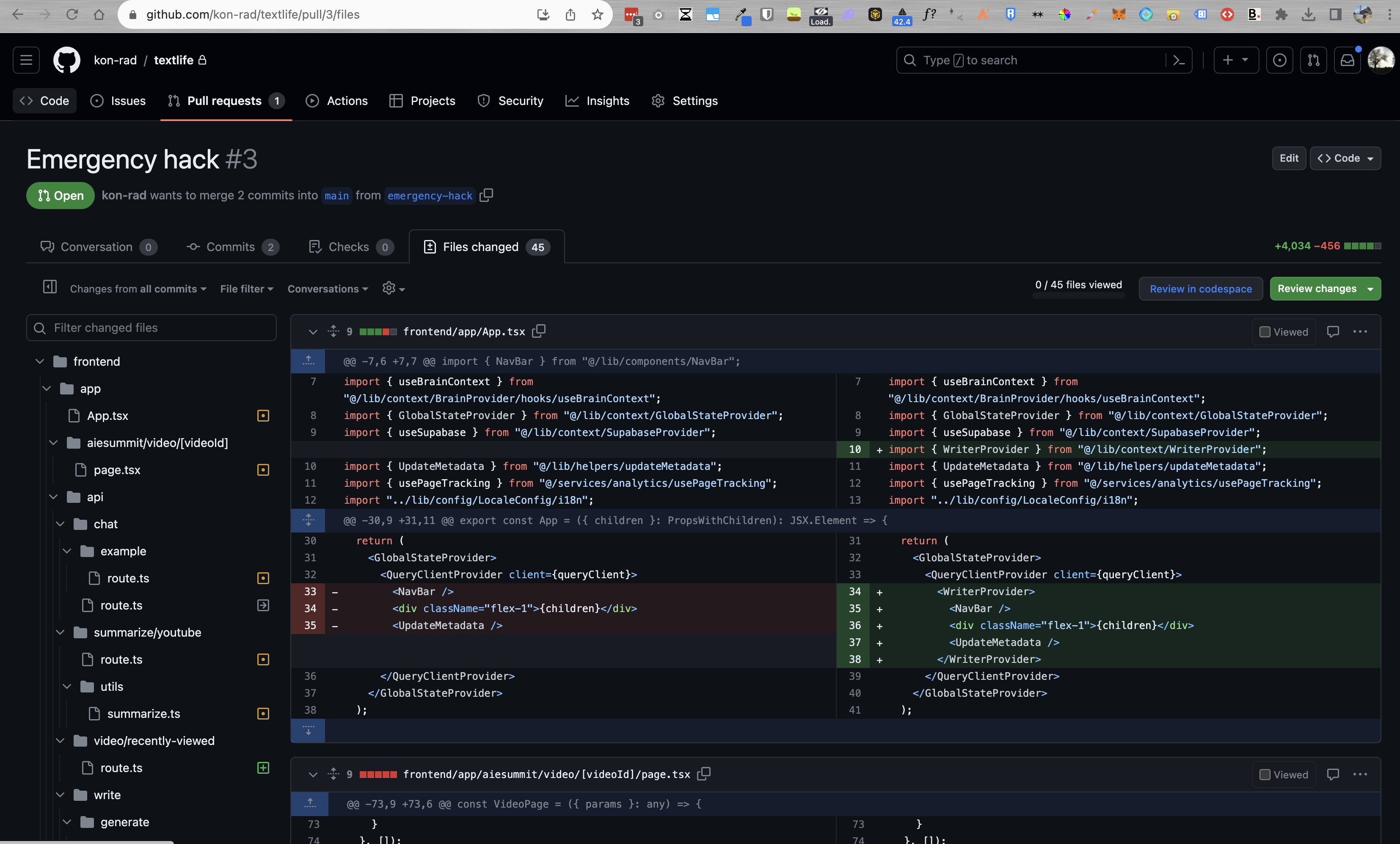Open the main branch link
This screenshot has width=1400, height=844.
336,196
